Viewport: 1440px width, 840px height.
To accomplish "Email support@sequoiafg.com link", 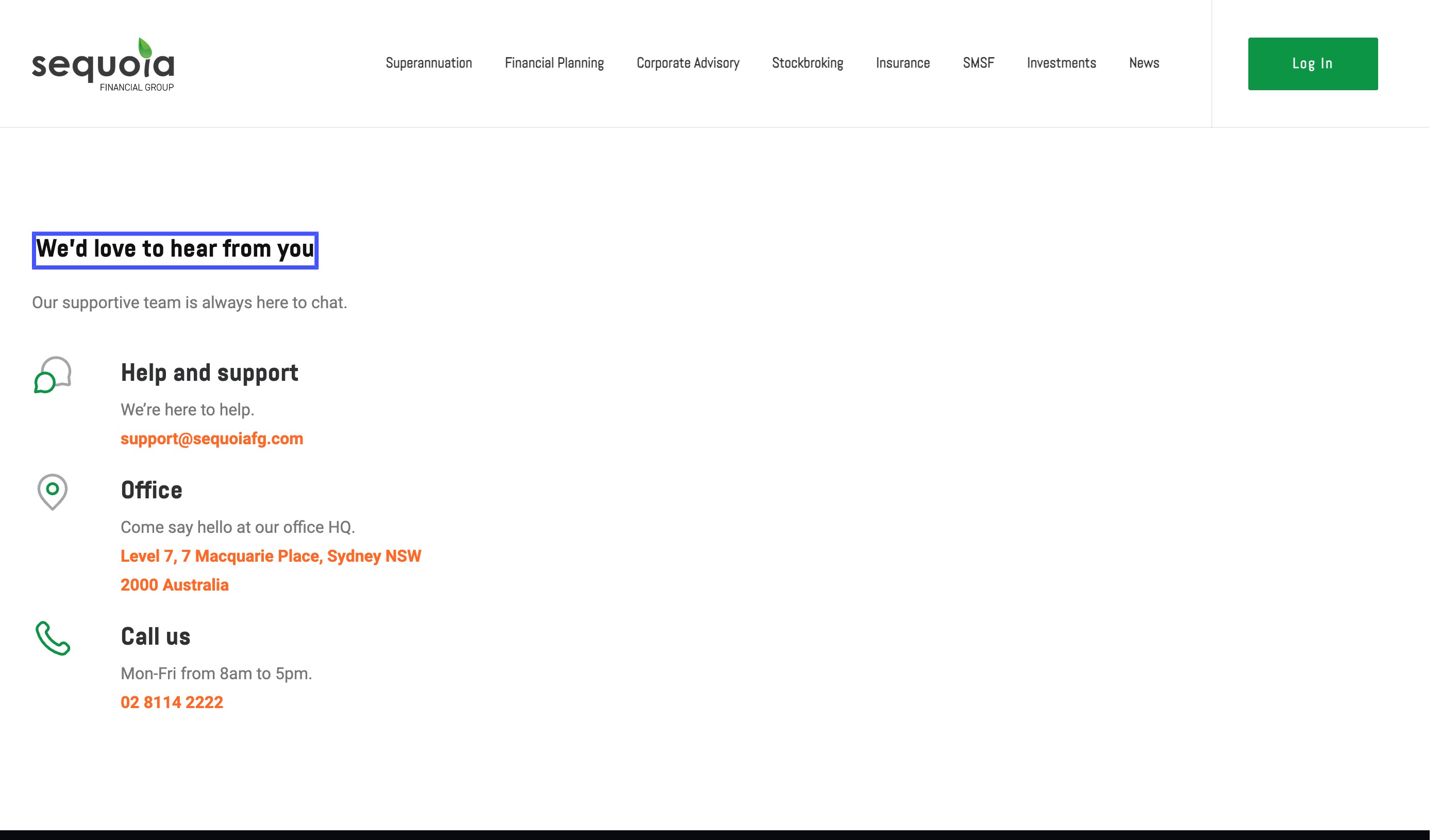I will pyautogui.click(x=211, y=439).
